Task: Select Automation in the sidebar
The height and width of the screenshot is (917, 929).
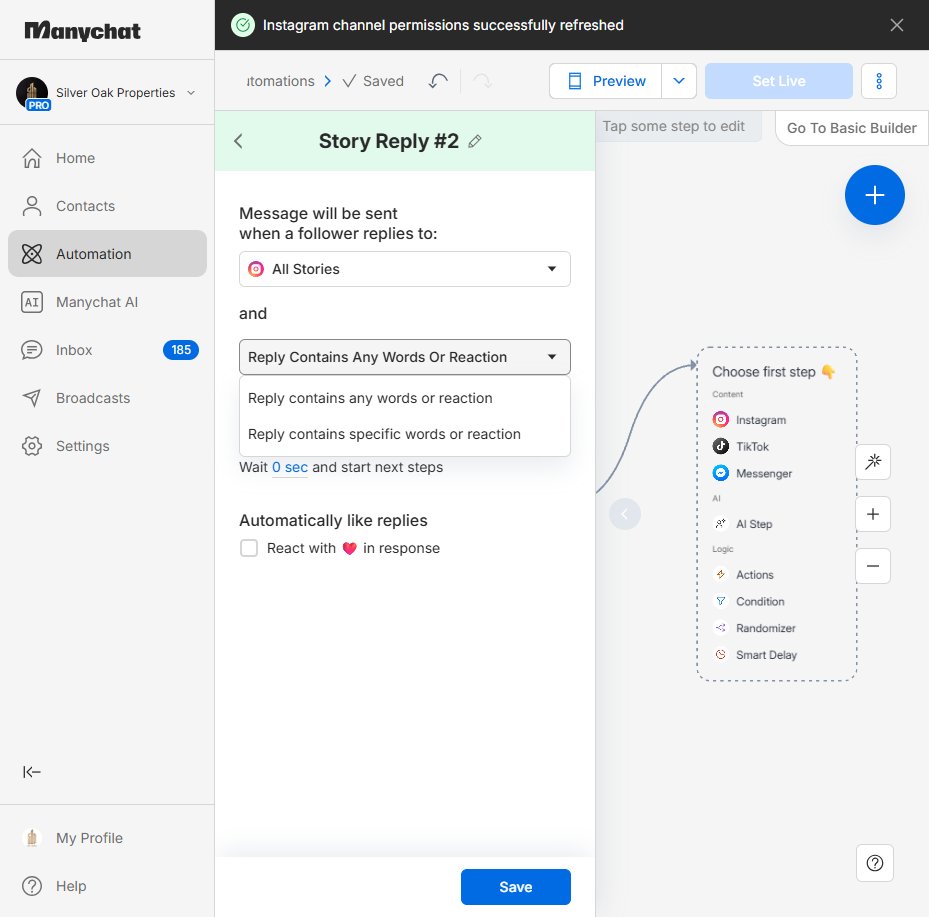Action: point(107,254)
